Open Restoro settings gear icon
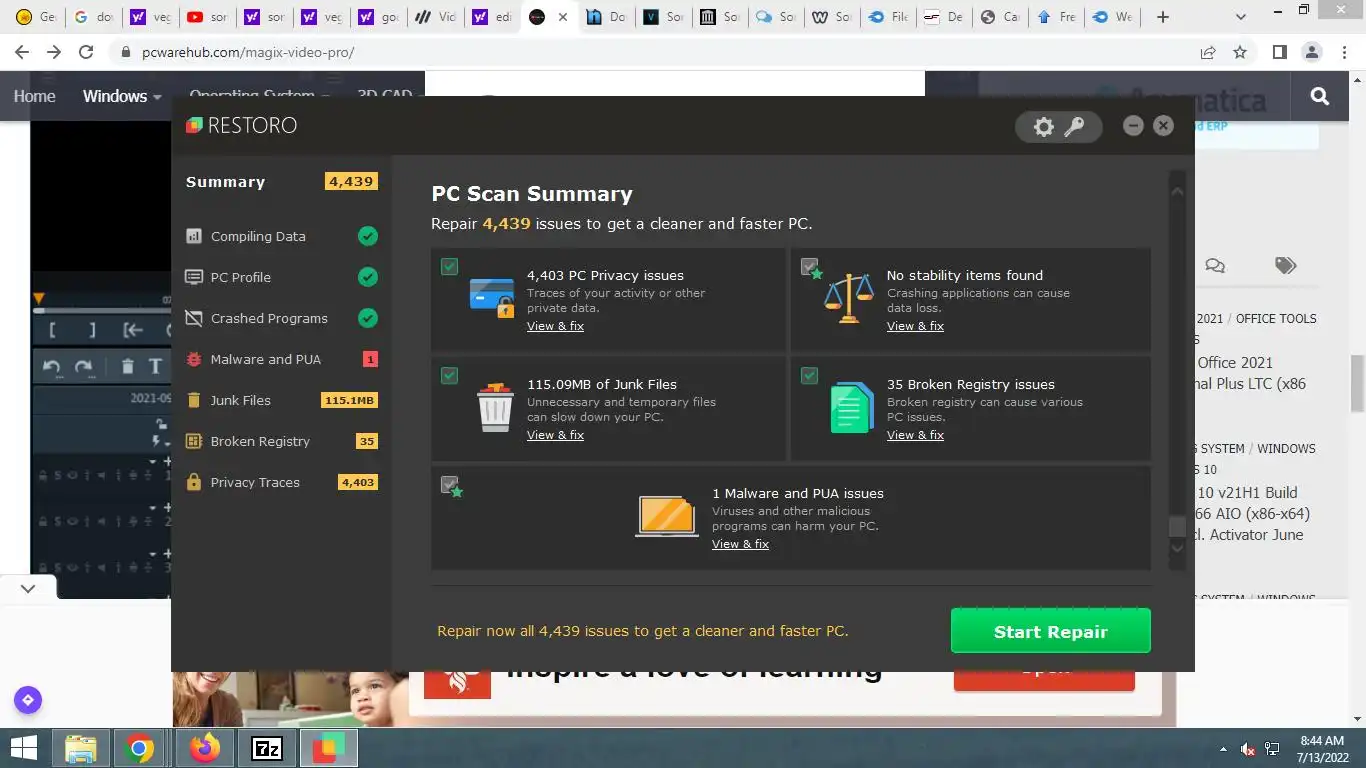This screenshot has width=1366, height=768. [x=1043, y=127]
